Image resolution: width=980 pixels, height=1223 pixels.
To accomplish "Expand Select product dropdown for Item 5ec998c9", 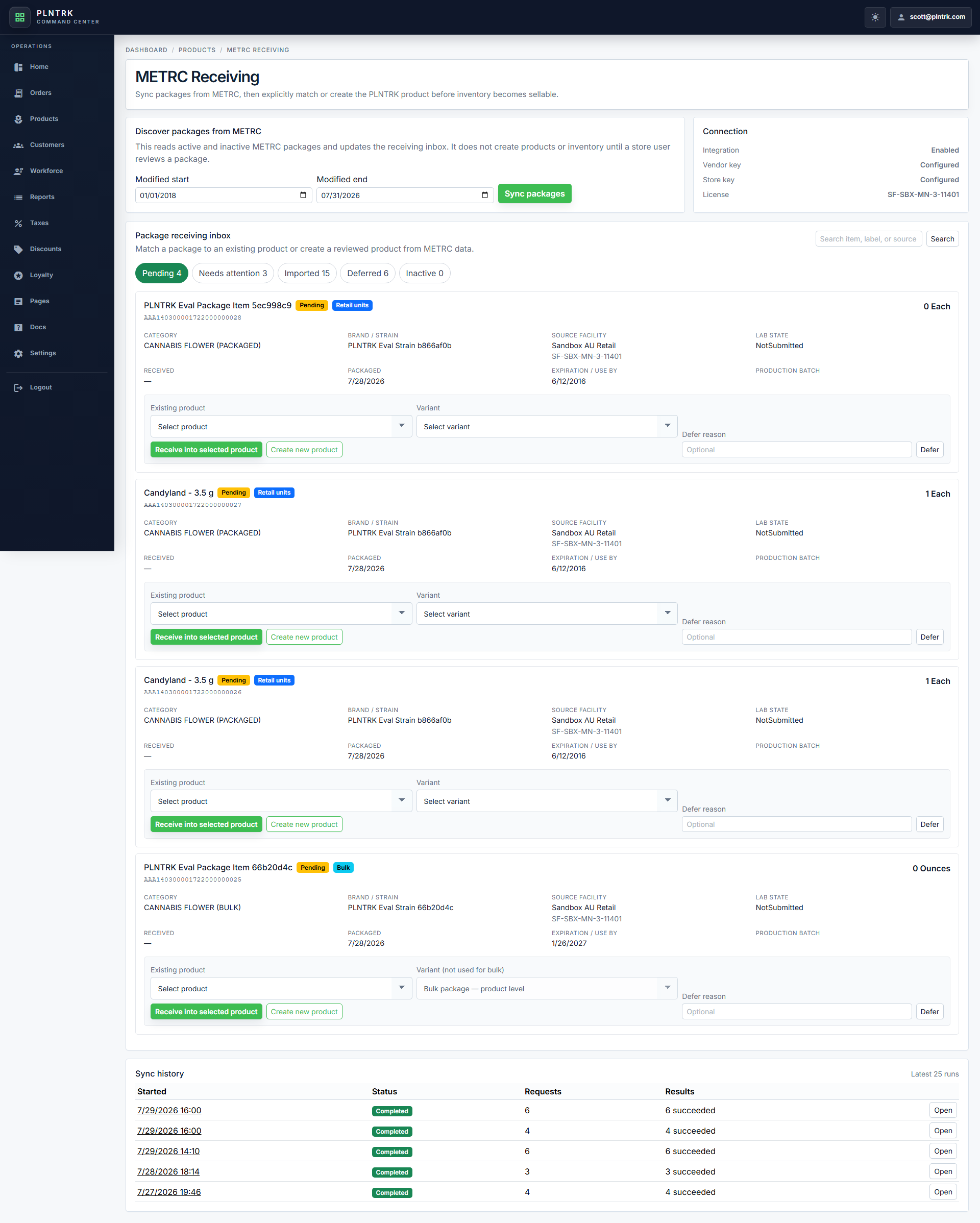I will (281, 426).
